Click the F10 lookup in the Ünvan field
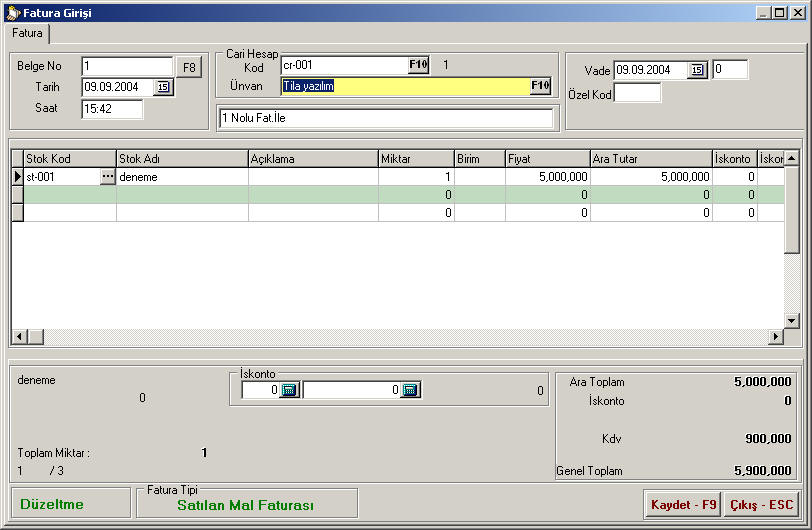Image resolution: width=812 pixels, height=530 pixels. click(x=540, y=86)
